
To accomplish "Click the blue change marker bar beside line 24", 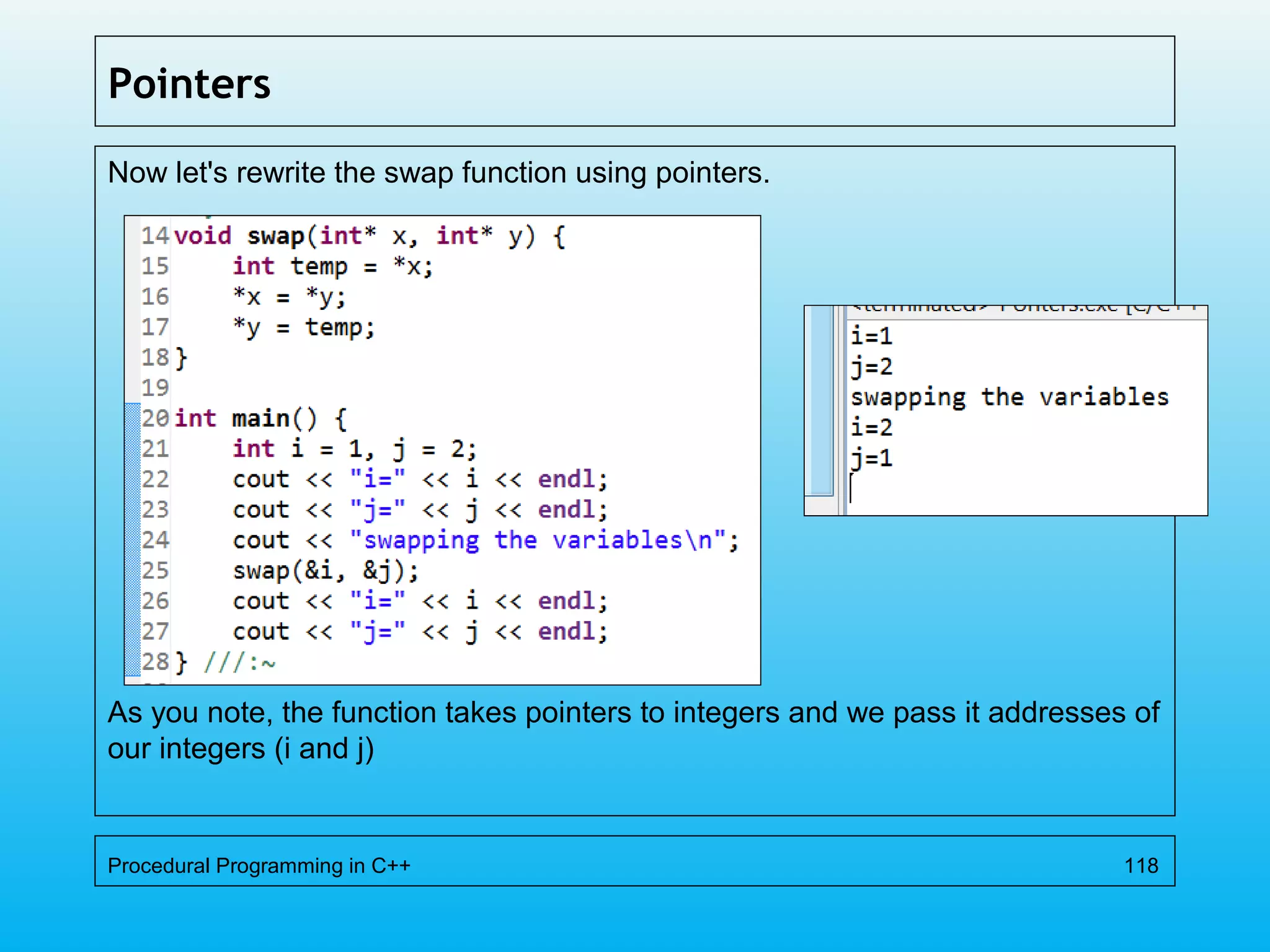I will pyautogui.click(x=133, y=540).
